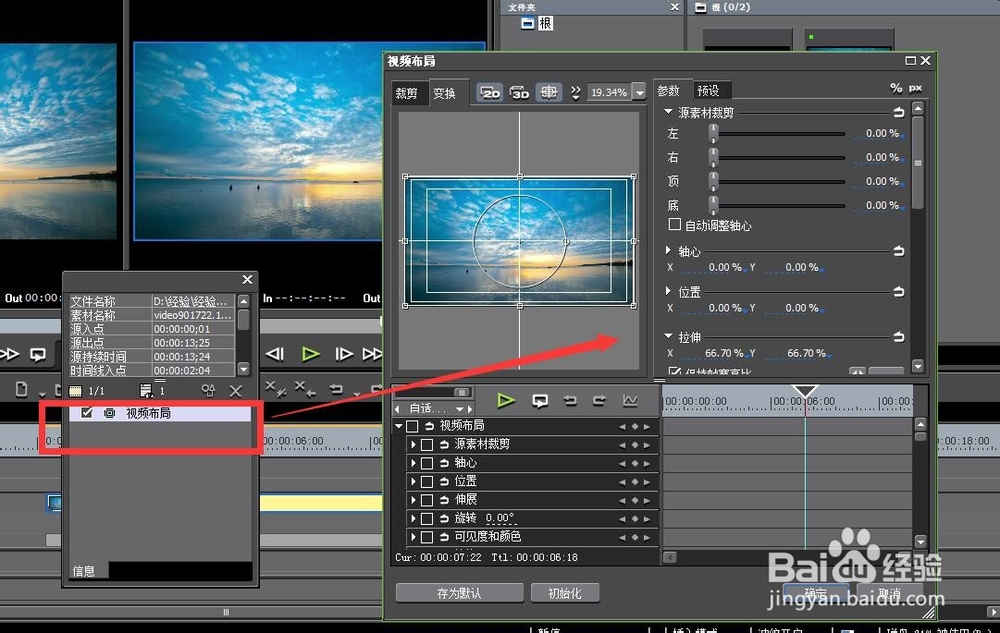Screen dimensions: 1000x633
Task: Switch units to px
Action: [x=915, y=88]
